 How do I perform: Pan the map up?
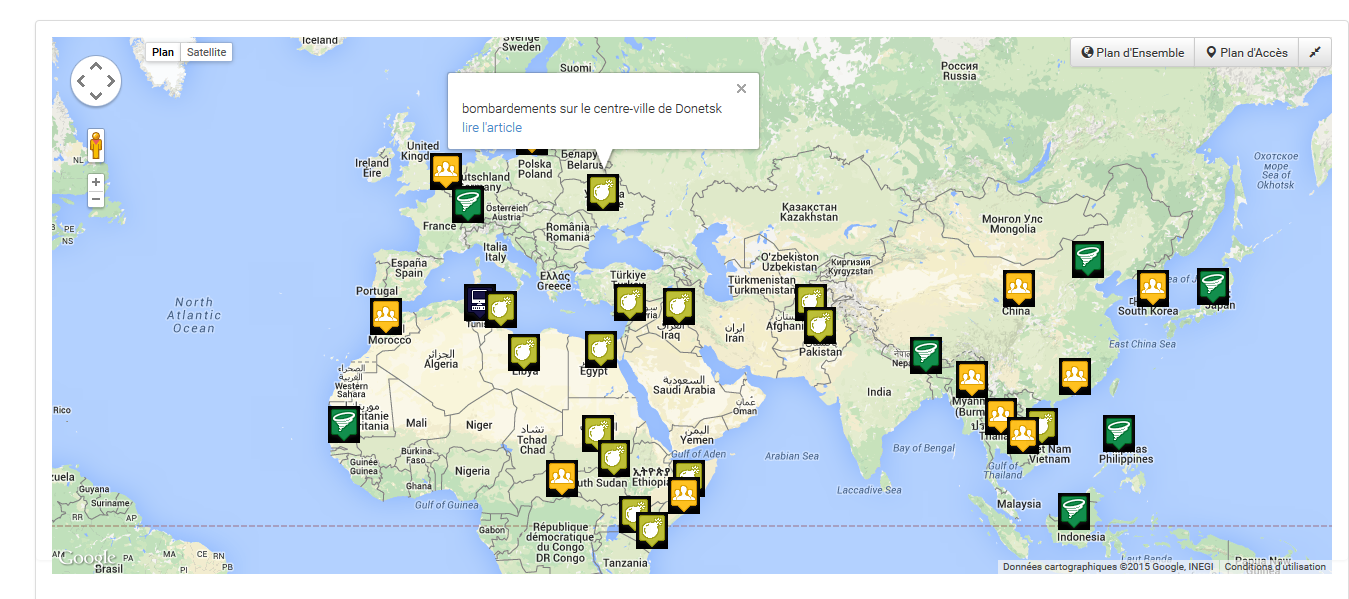pyautogui.click(x=96, y=66)
